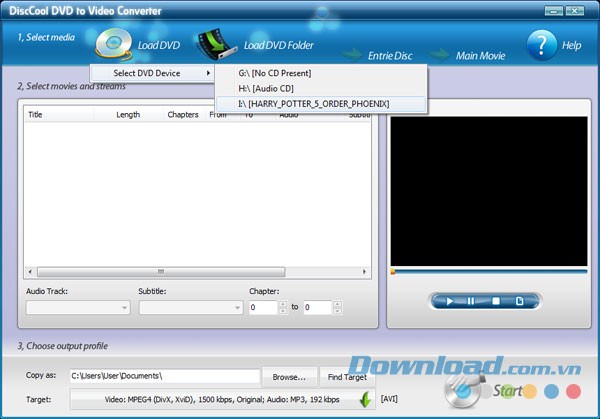Click the preview seek bar

click(x=489, y=272)
